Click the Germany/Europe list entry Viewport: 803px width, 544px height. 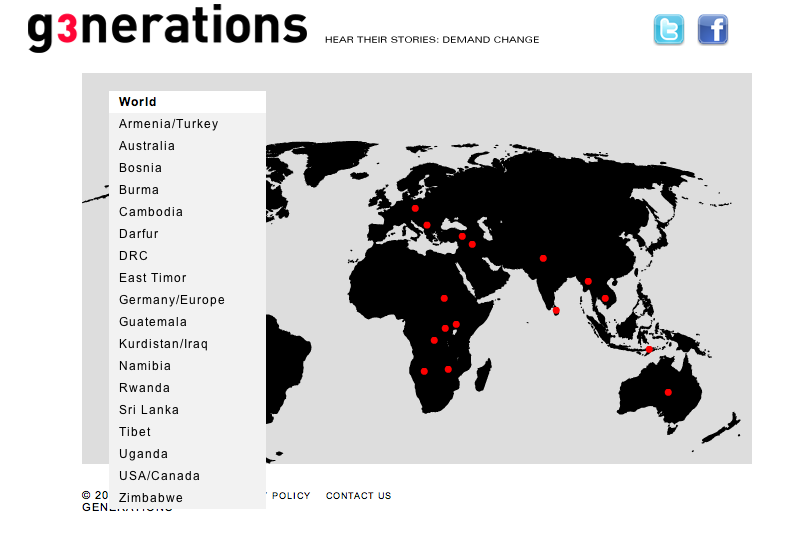[172, 300]
